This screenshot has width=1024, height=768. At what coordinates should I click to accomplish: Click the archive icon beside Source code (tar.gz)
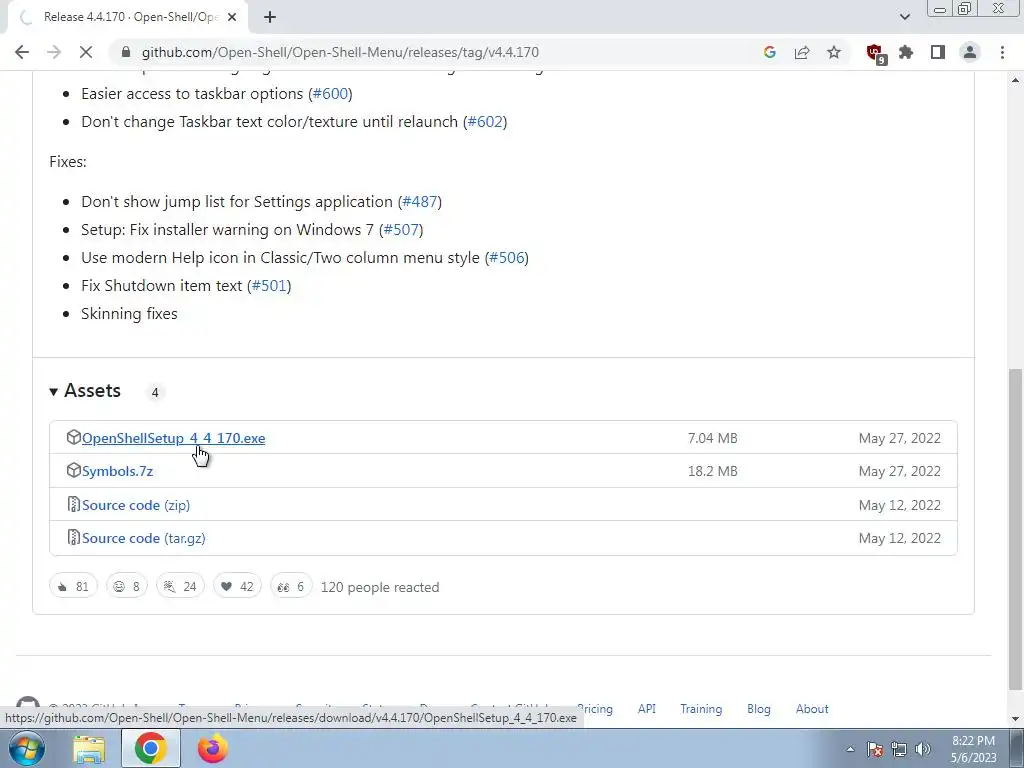tap(74, 538)
